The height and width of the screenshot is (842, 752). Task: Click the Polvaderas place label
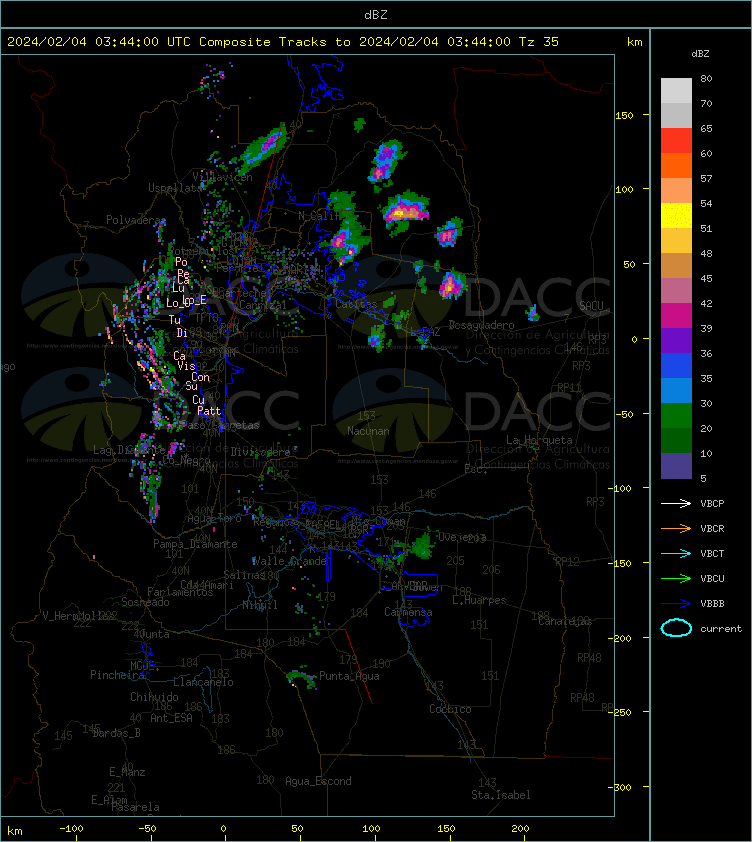[135, 220]
